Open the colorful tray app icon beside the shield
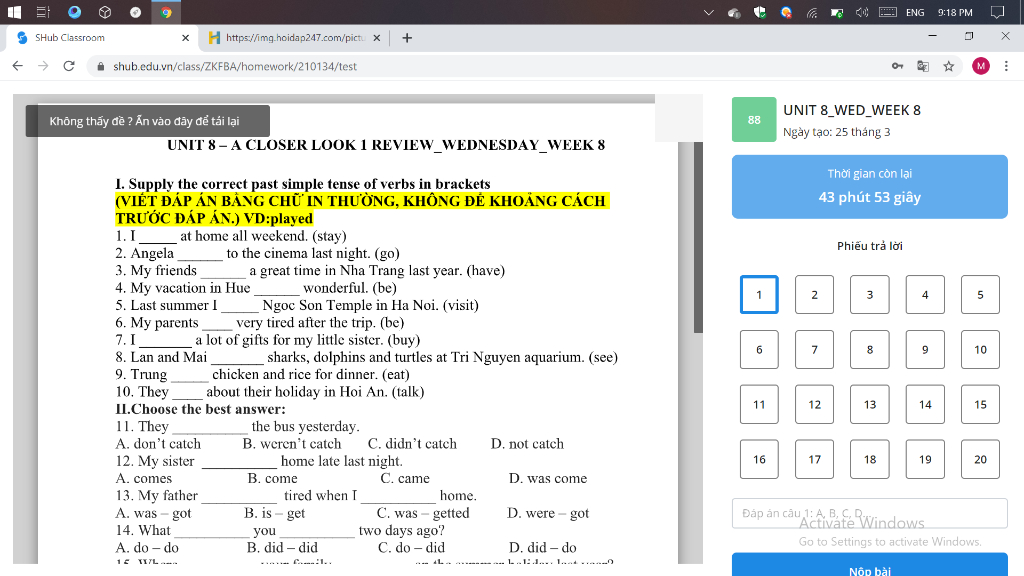Viewport: 1024px width, 576px height. [786, 12]
